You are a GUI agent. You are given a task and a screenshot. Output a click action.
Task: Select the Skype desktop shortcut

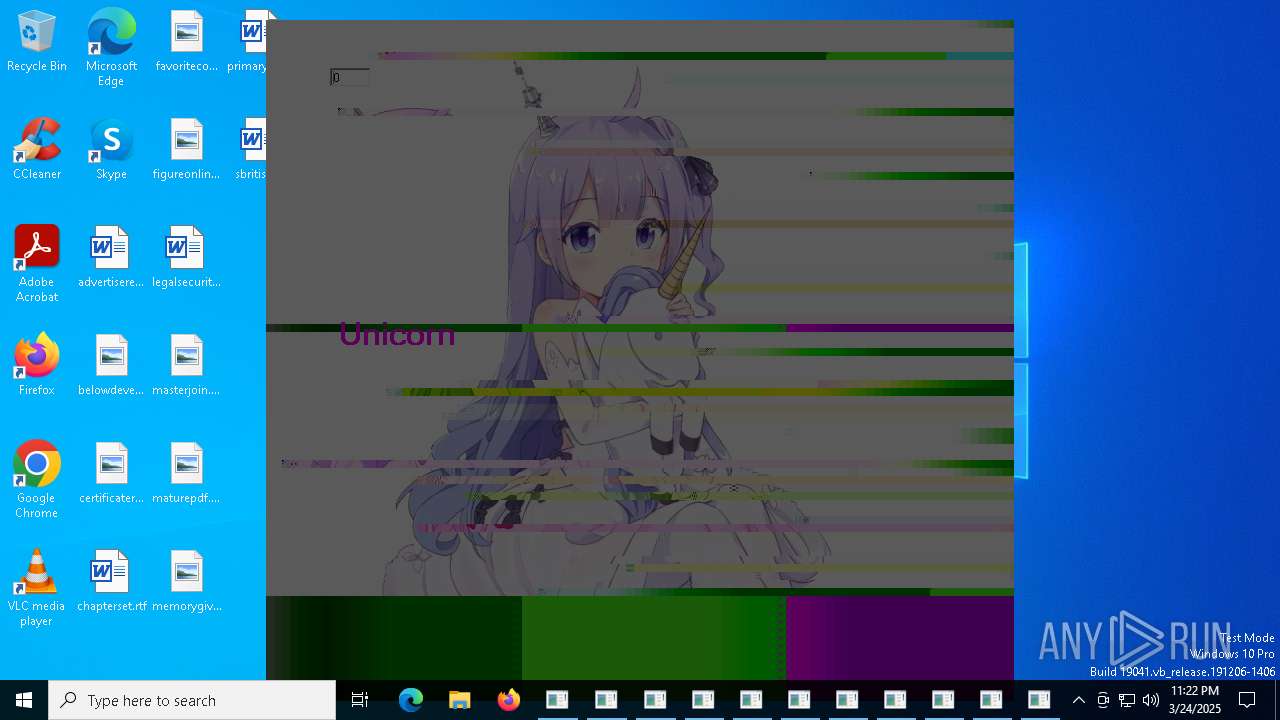tap(111, 150)
